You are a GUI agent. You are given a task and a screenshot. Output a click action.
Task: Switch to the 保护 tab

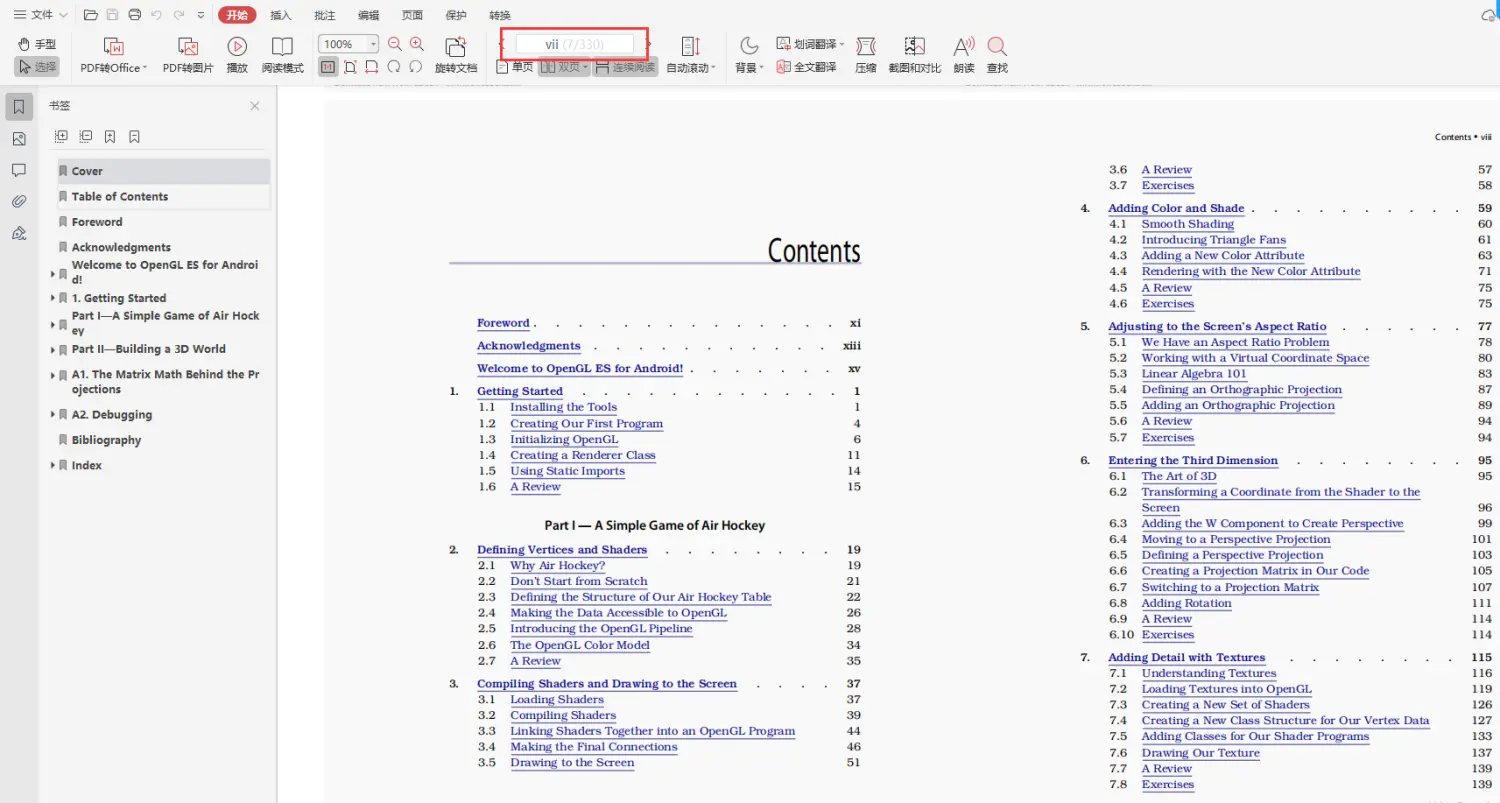(456, 15)
